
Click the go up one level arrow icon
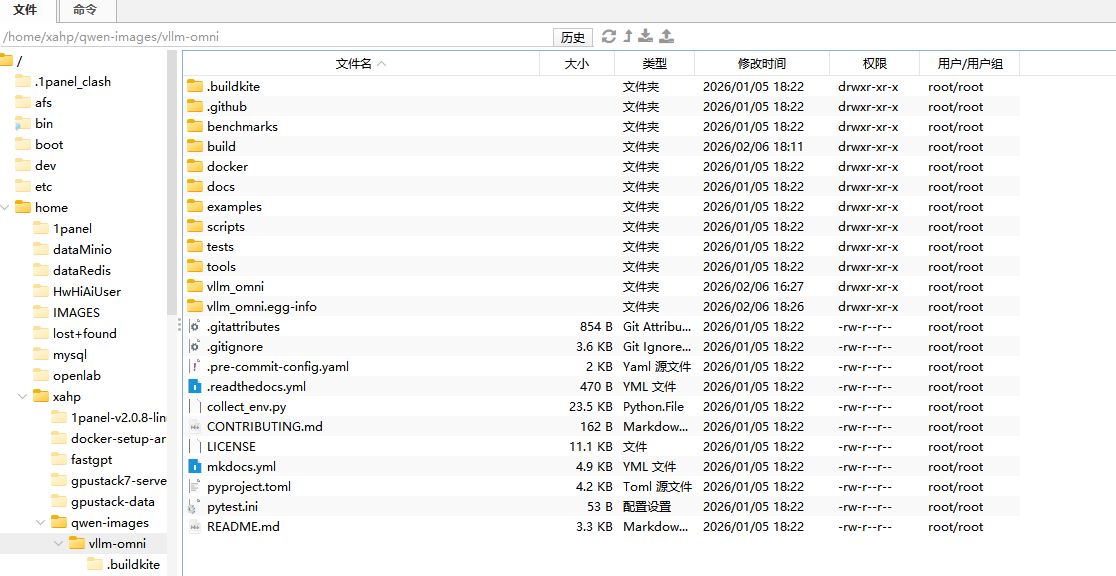point(628,36)
